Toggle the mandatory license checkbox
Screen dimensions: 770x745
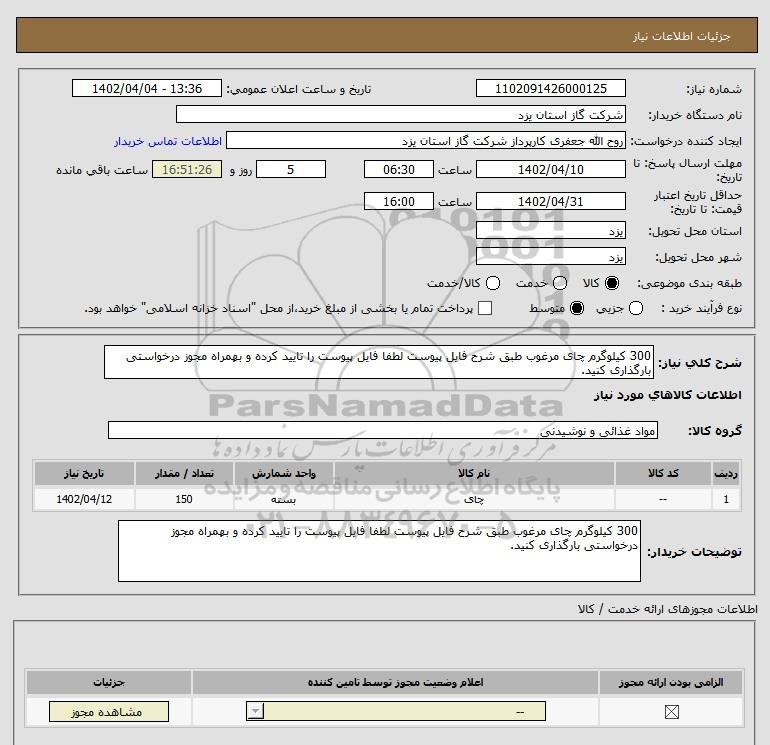(x=671, y=712)
